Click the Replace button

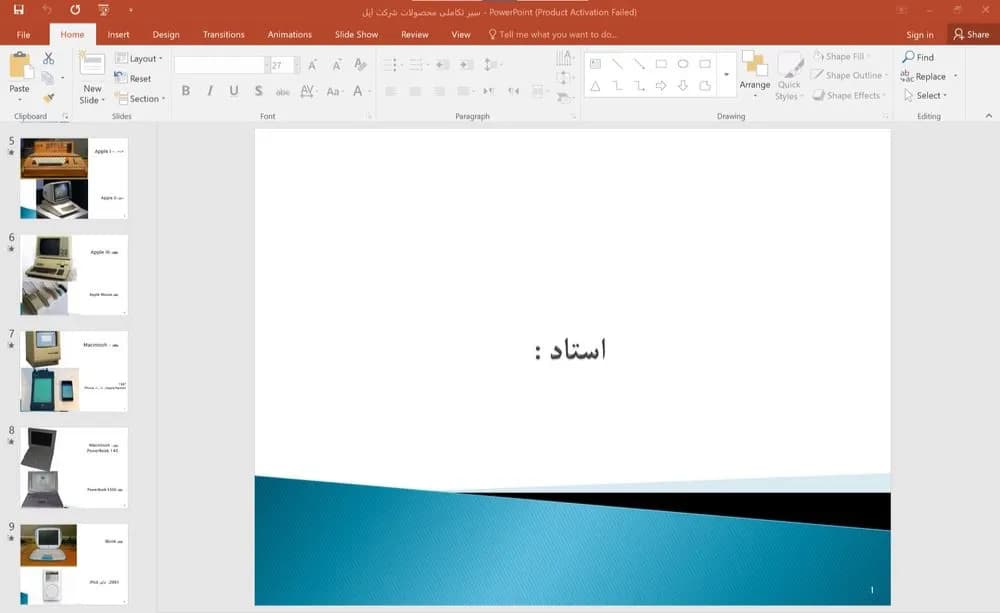tap(923, 77)
